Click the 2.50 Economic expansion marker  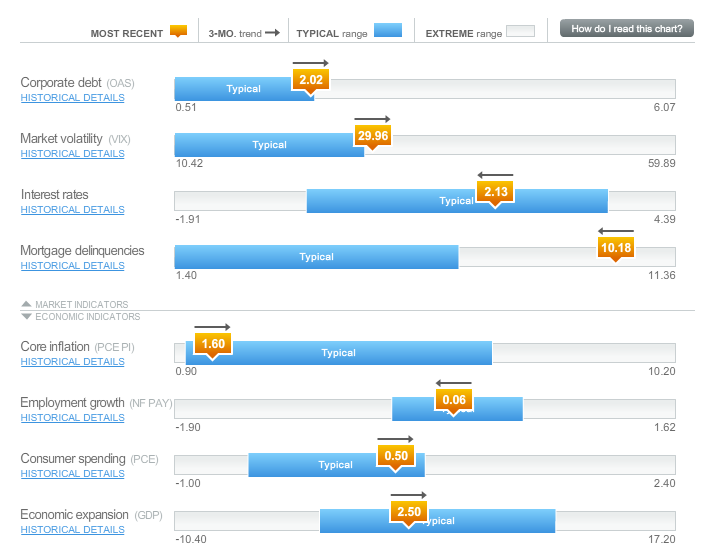click(408, 512)
